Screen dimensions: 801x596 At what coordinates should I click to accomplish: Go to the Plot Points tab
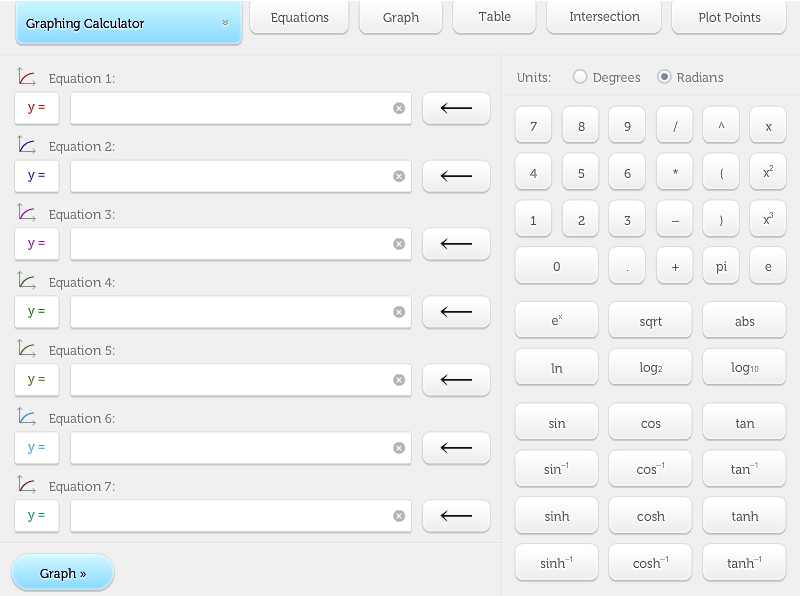pyautogui.click(x=729, y=17)
